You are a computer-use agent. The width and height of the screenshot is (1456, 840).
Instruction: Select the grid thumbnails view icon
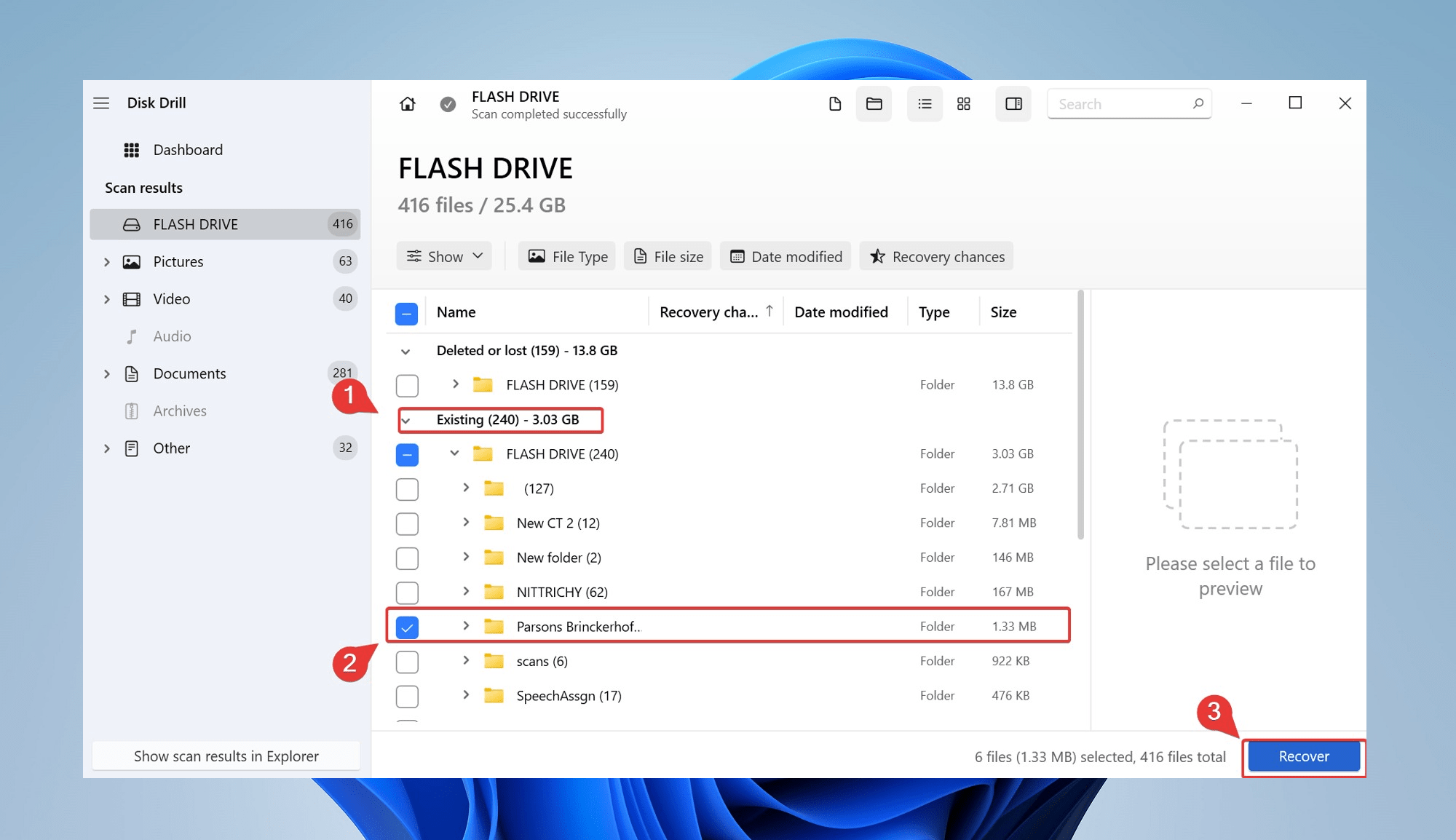click(963, 104)
